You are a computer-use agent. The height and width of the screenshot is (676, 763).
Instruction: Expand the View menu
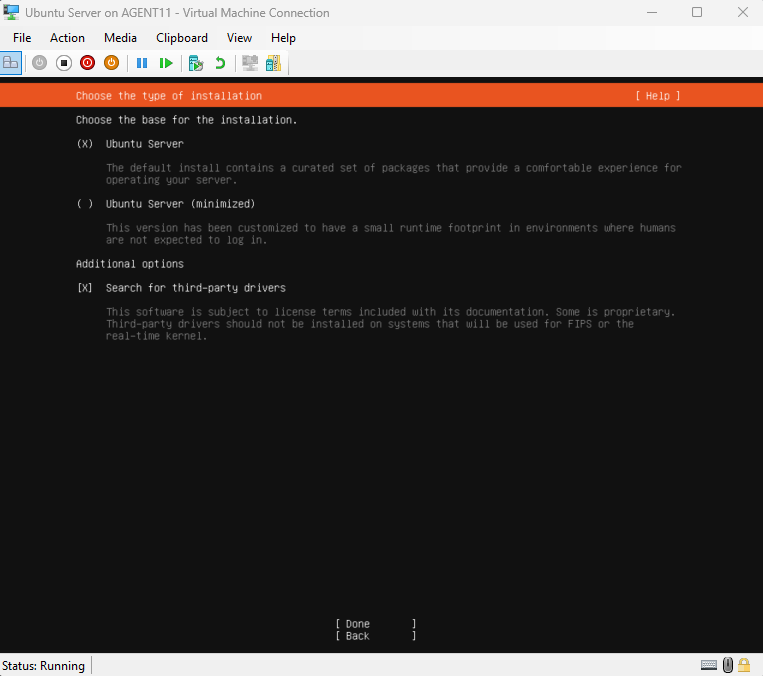(239, 38)
